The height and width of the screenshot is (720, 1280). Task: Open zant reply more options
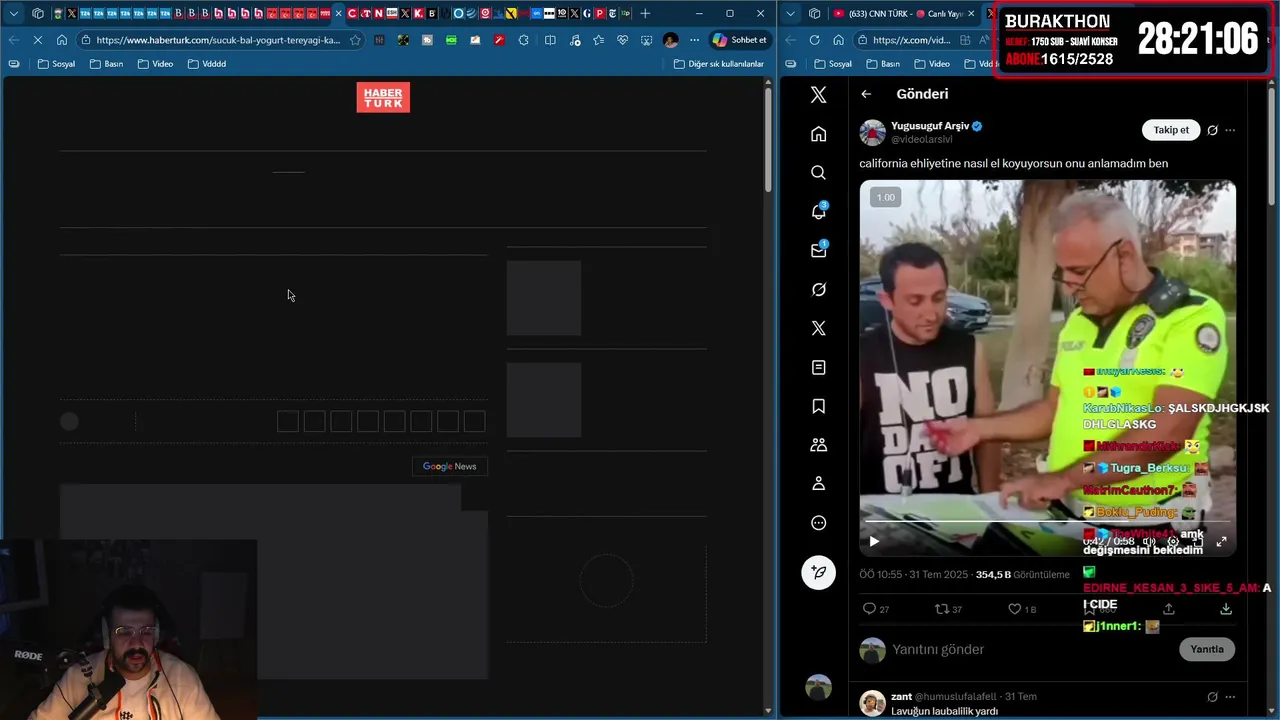coord(1230,697)
